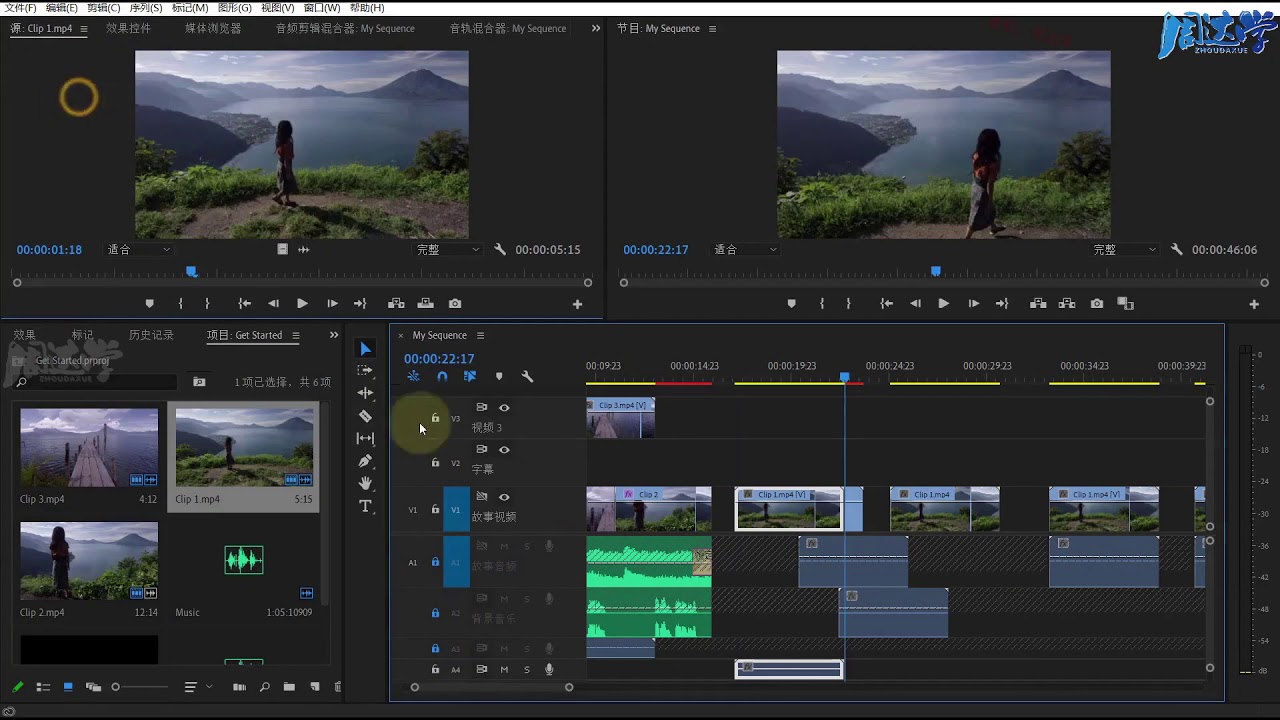Select the Track Select Forward tool
The width and height of the screenshot is (1280, 720).
[x=365, y=370]
